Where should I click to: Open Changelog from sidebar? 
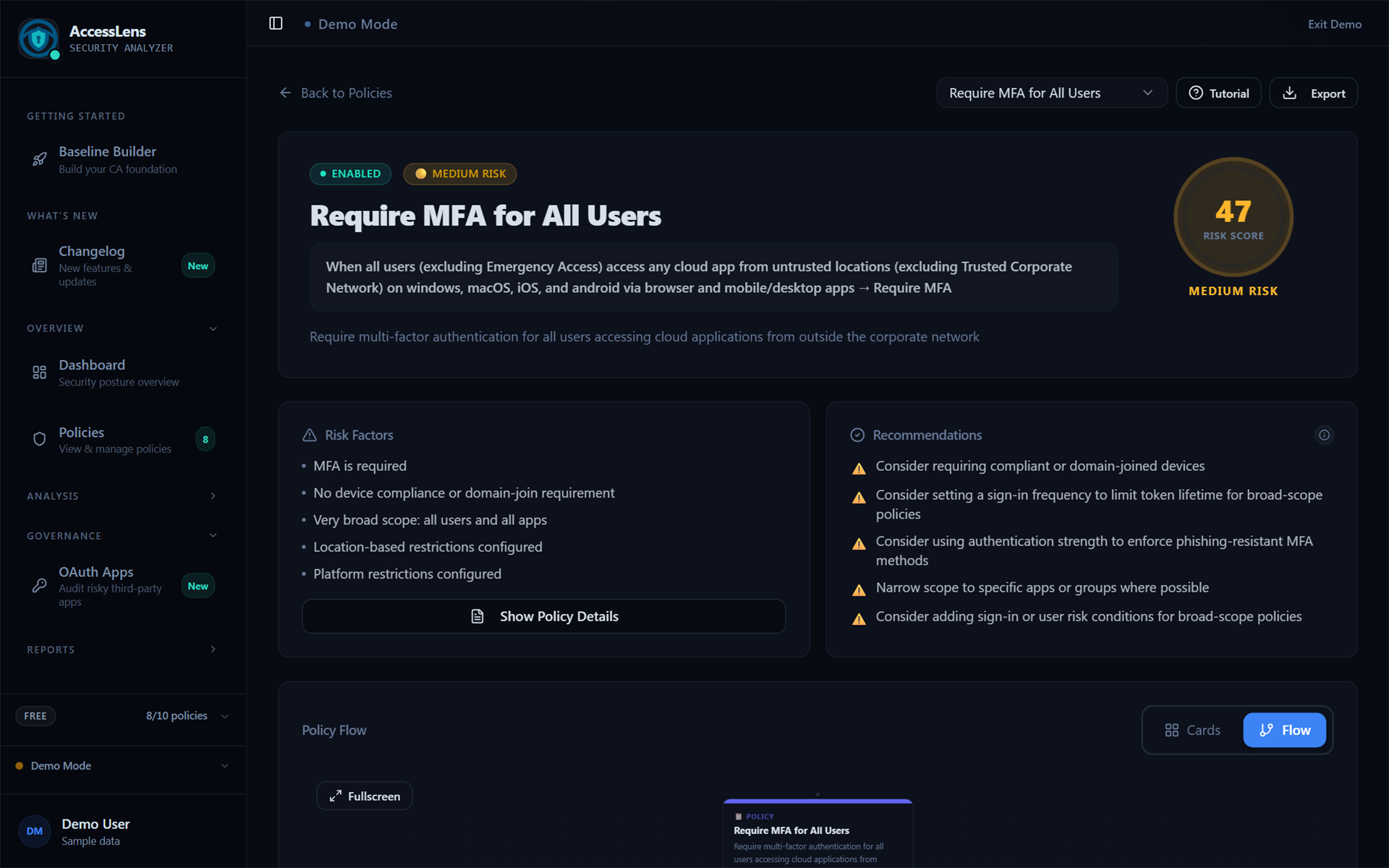point(123,265)
